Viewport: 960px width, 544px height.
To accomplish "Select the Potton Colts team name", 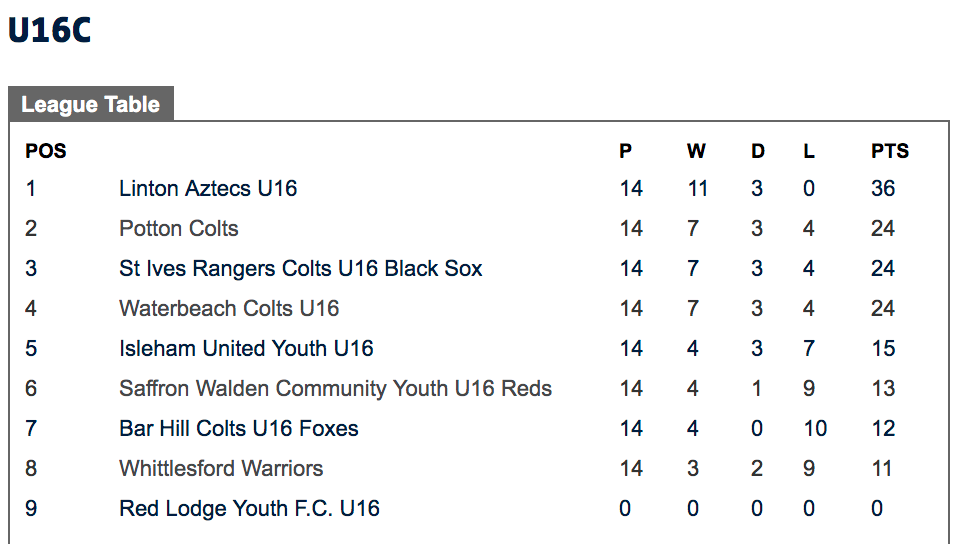I will click(x=179, y=228).
